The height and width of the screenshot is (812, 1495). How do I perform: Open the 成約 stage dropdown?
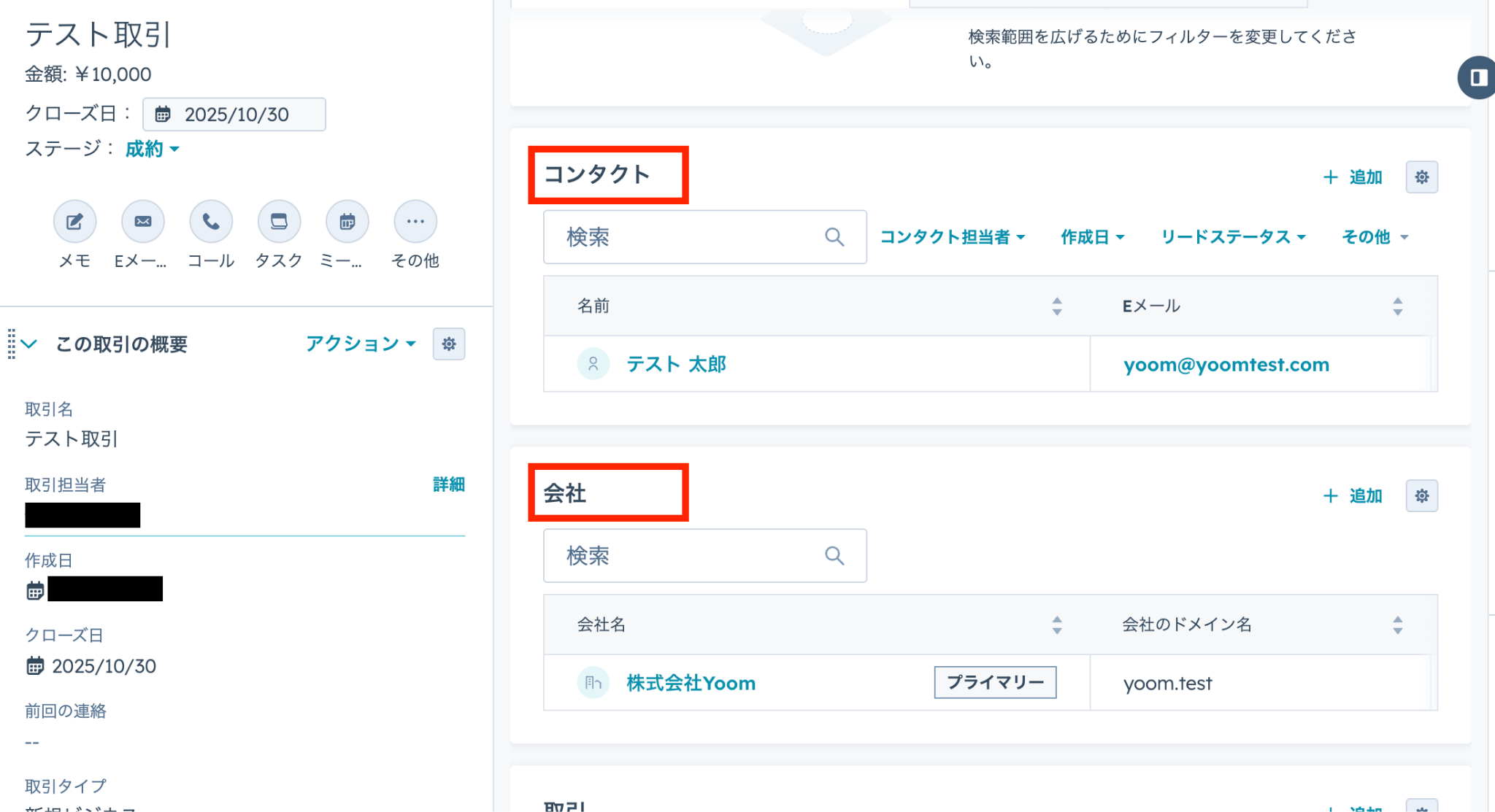point(152,149)
